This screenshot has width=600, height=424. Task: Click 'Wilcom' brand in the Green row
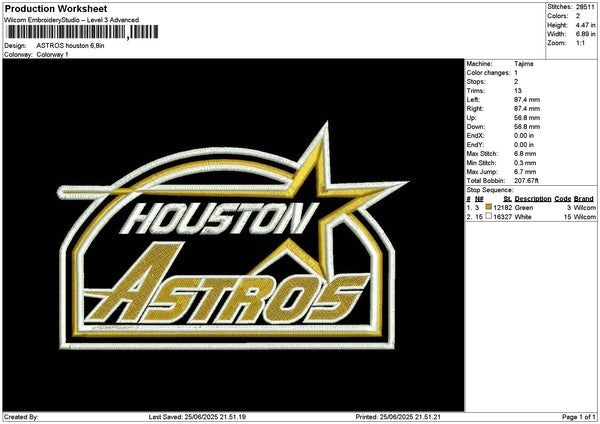click(x=585, y=208)
